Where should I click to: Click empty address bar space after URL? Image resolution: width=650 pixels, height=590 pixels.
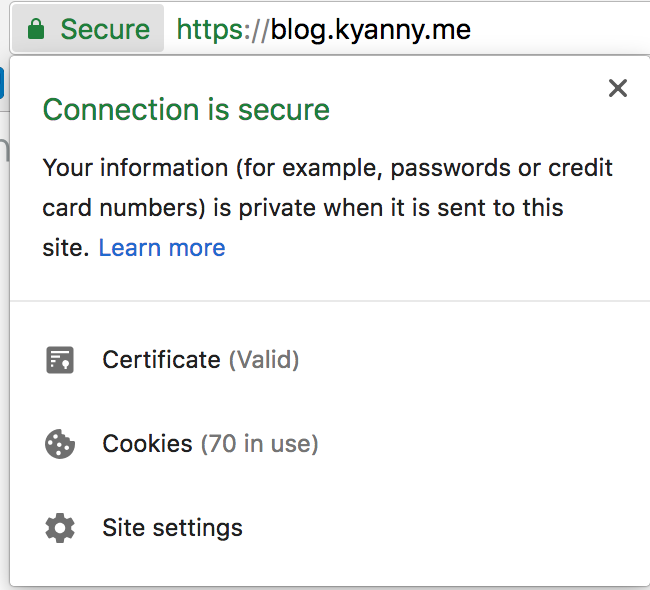click(x=560, y=30)
